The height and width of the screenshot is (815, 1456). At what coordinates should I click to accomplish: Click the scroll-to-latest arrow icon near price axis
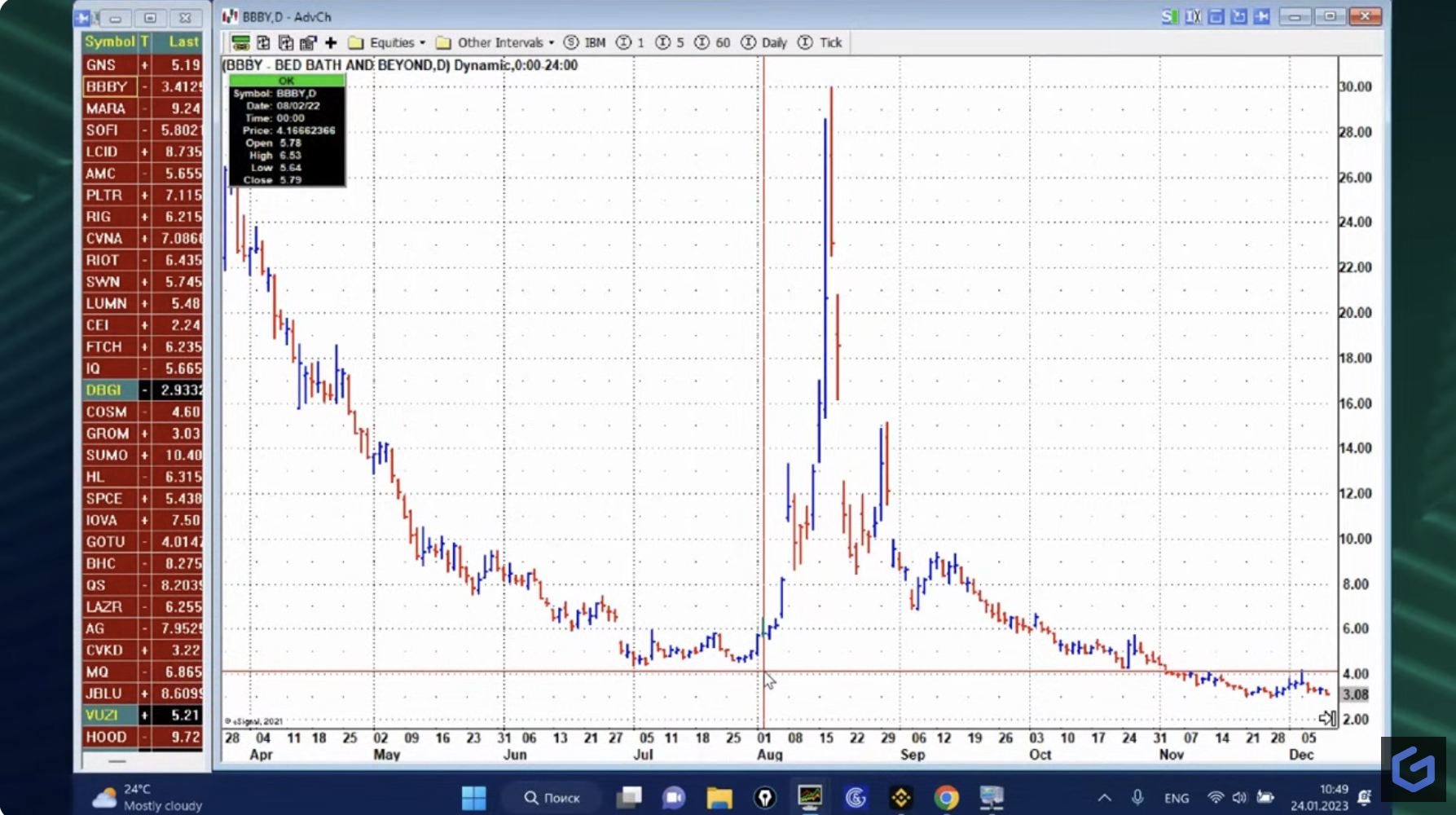[1327, 718]
